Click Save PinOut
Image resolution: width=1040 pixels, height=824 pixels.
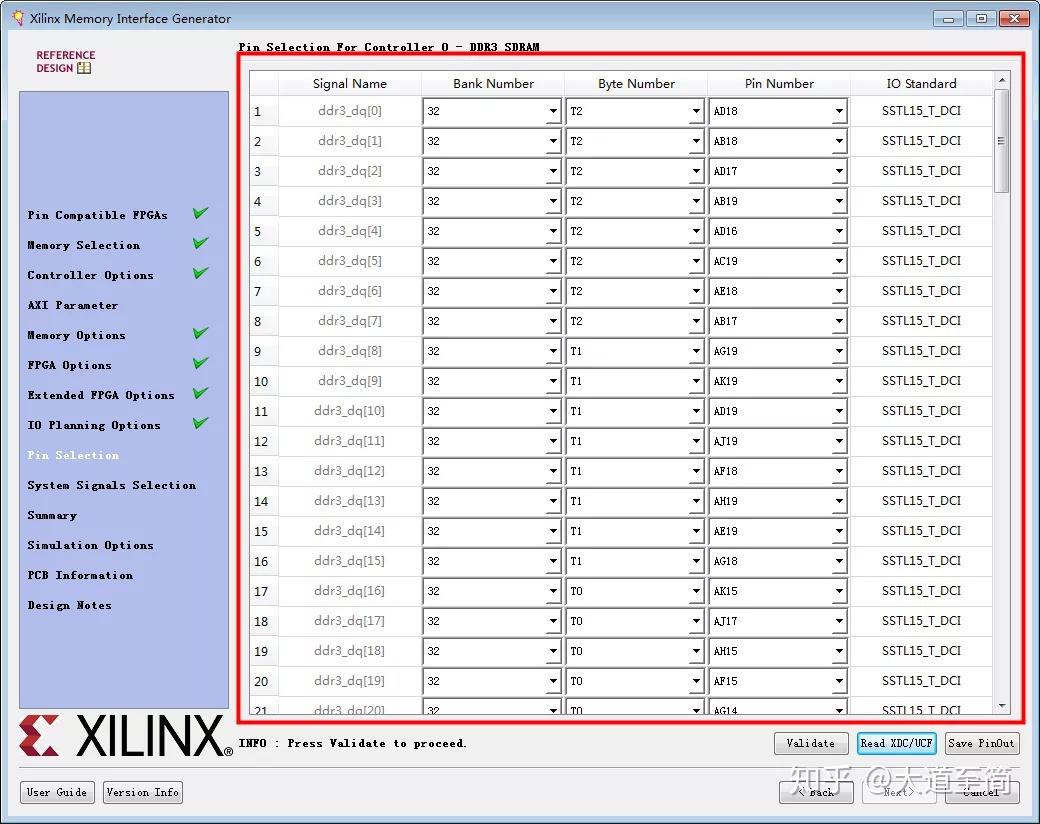tap(981, 743)
